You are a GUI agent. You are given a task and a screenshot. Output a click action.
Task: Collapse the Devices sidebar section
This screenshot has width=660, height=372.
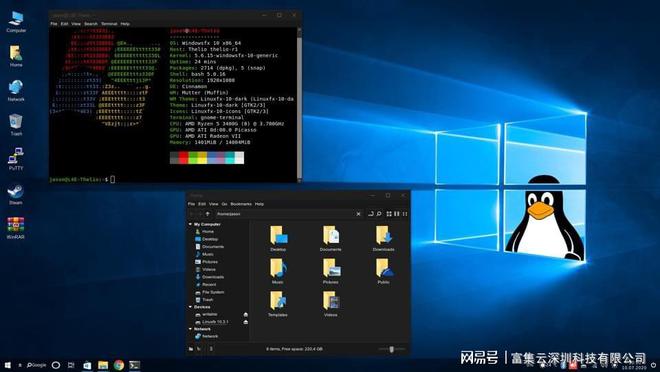tap(191, 307)
